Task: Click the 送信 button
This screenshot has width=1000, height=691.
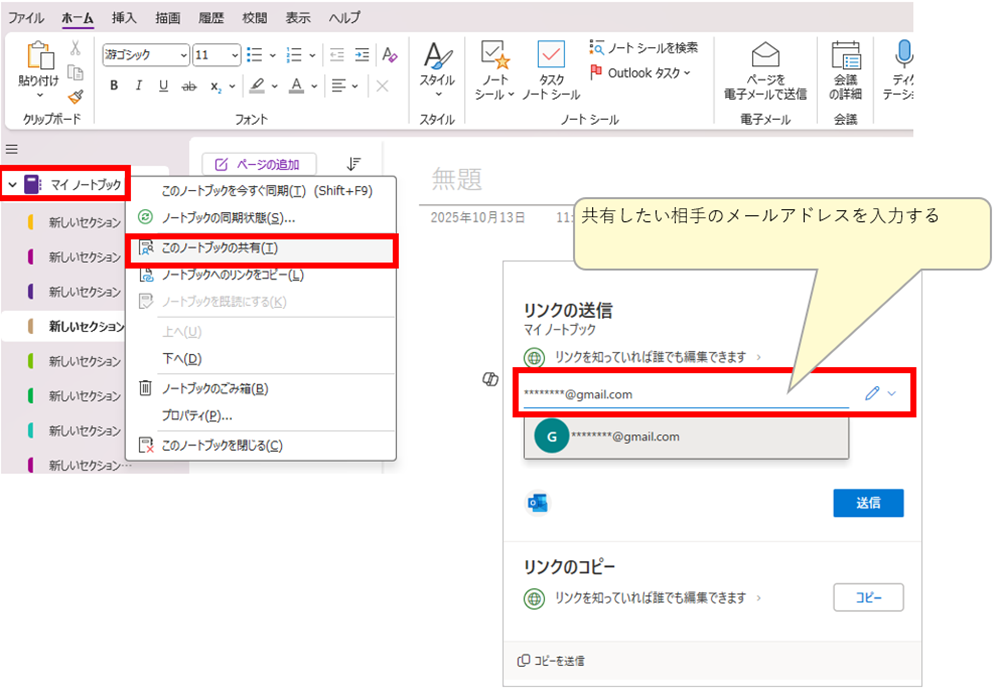Action: pyautogui.click(x=868, y=503)
